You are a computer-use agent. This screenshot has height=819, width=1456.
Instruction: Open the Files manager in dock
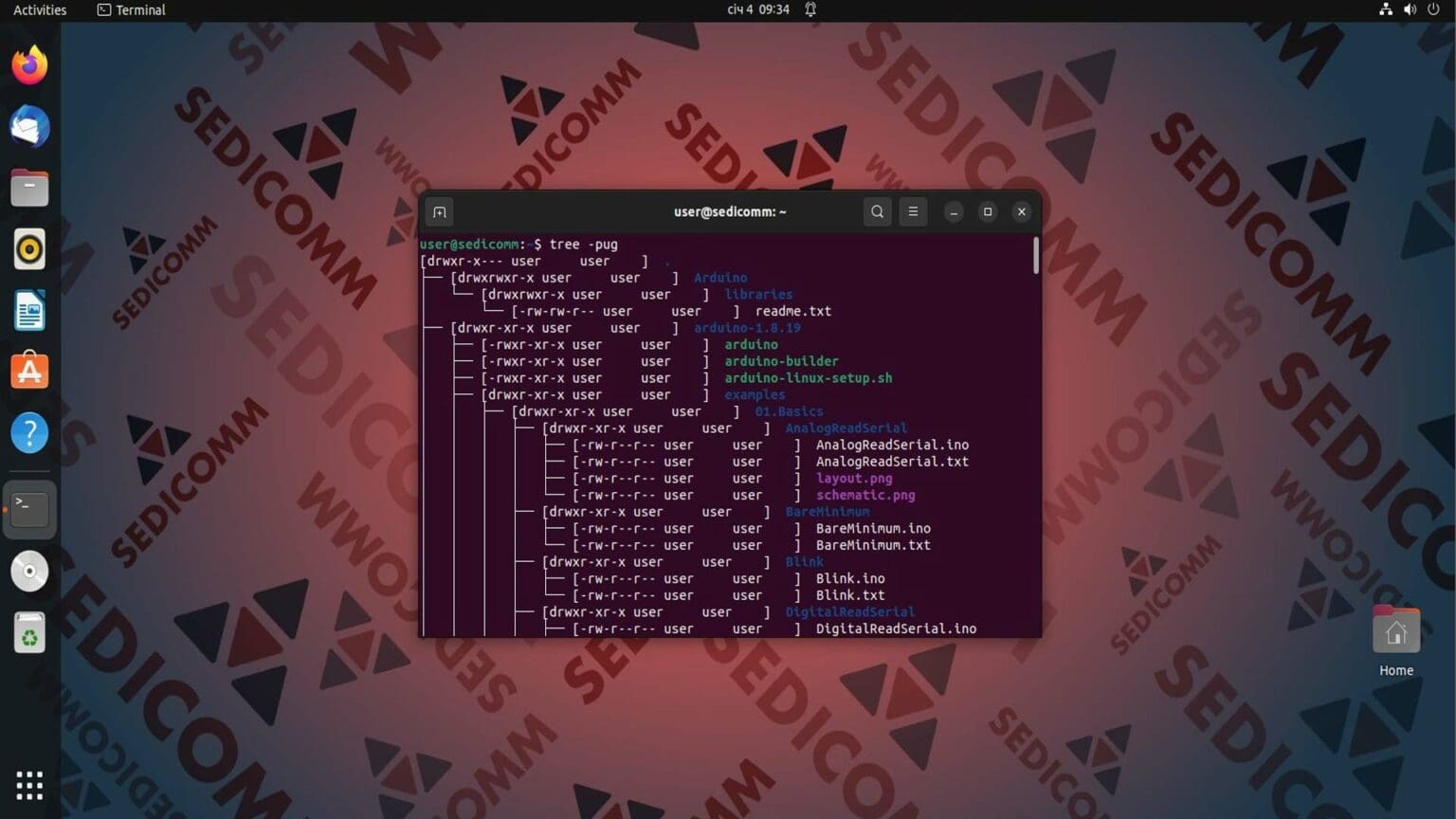click(29, 188)
